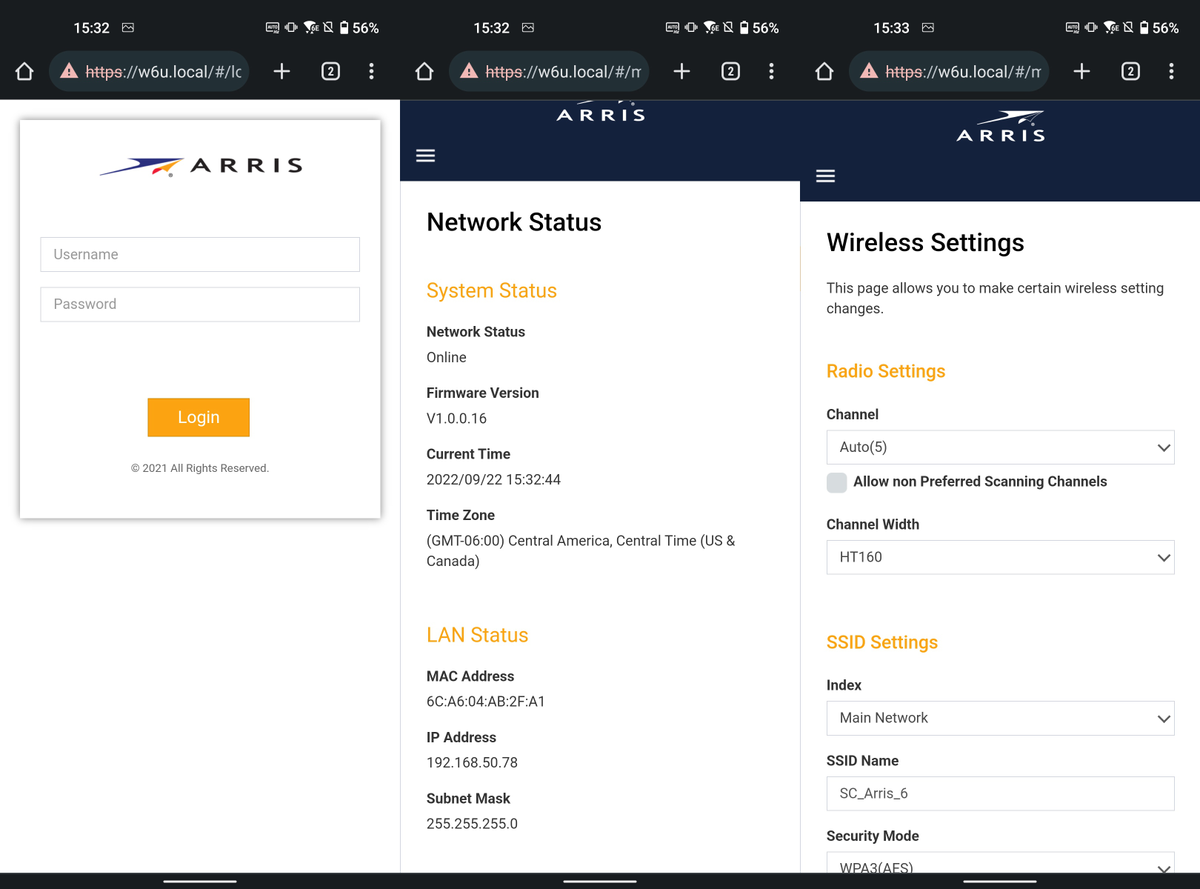Tap address bar URL on Wireless Settings screen
The width and height of the screenshot is (1200, 889).
[964, 71]
